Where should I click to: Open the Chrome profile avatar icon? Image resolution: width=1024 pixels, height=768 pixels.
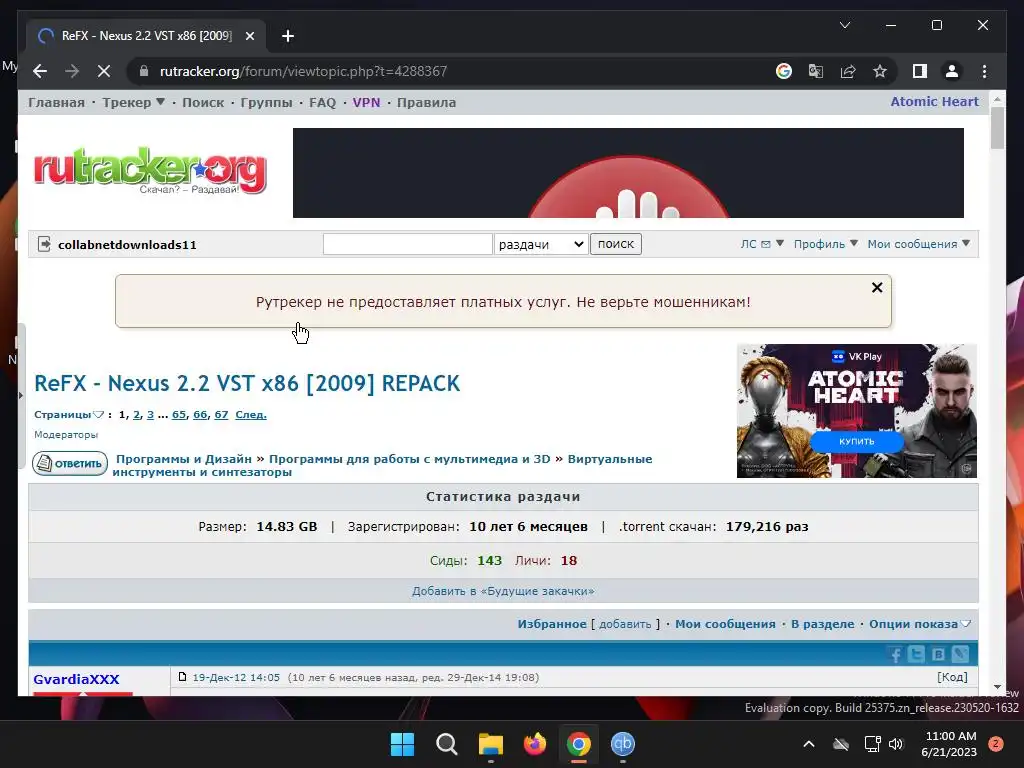pos(952,71)
